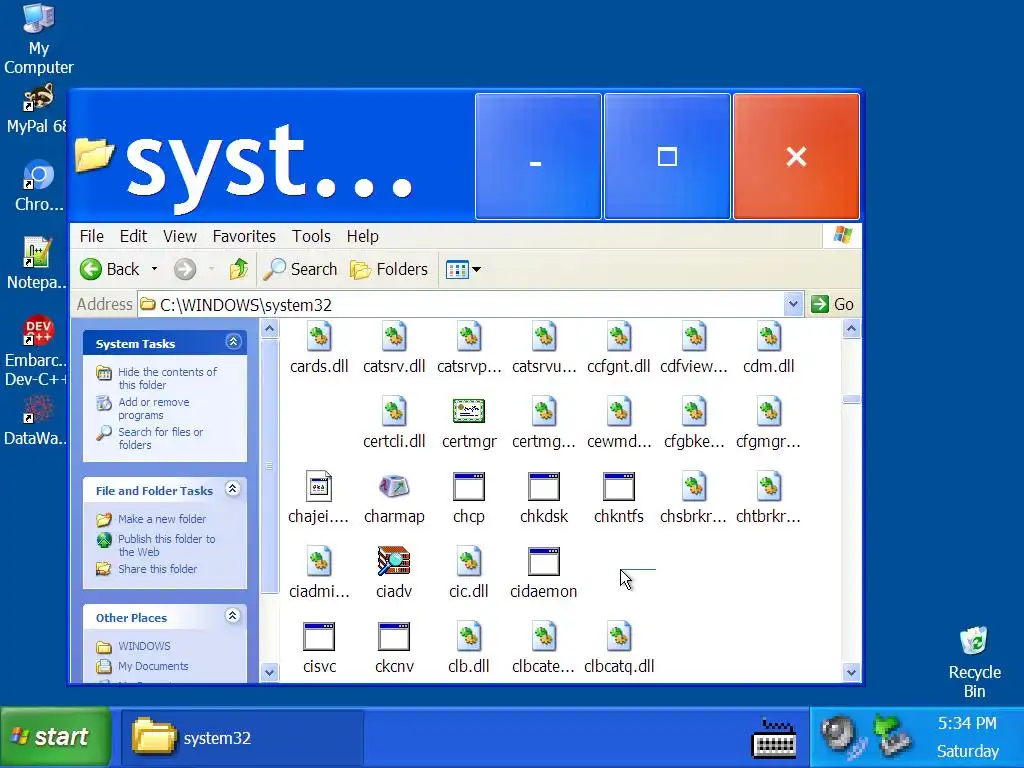
Task: Open the on-screen keyboard taskbar icon
Action: 775,739
